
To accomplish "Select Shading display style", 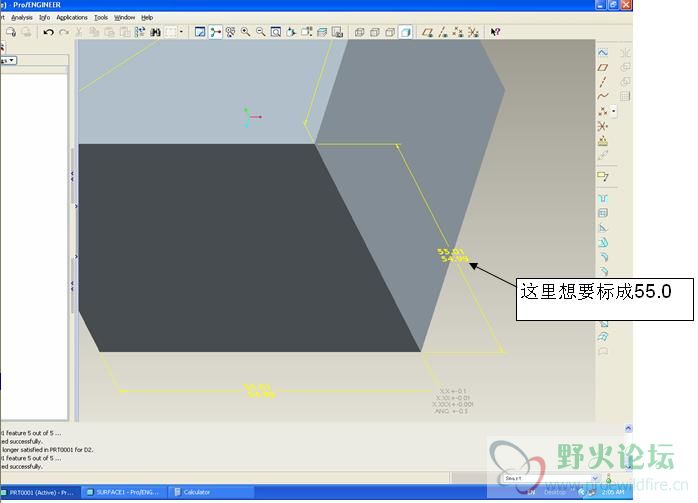I will click(406, 32).
